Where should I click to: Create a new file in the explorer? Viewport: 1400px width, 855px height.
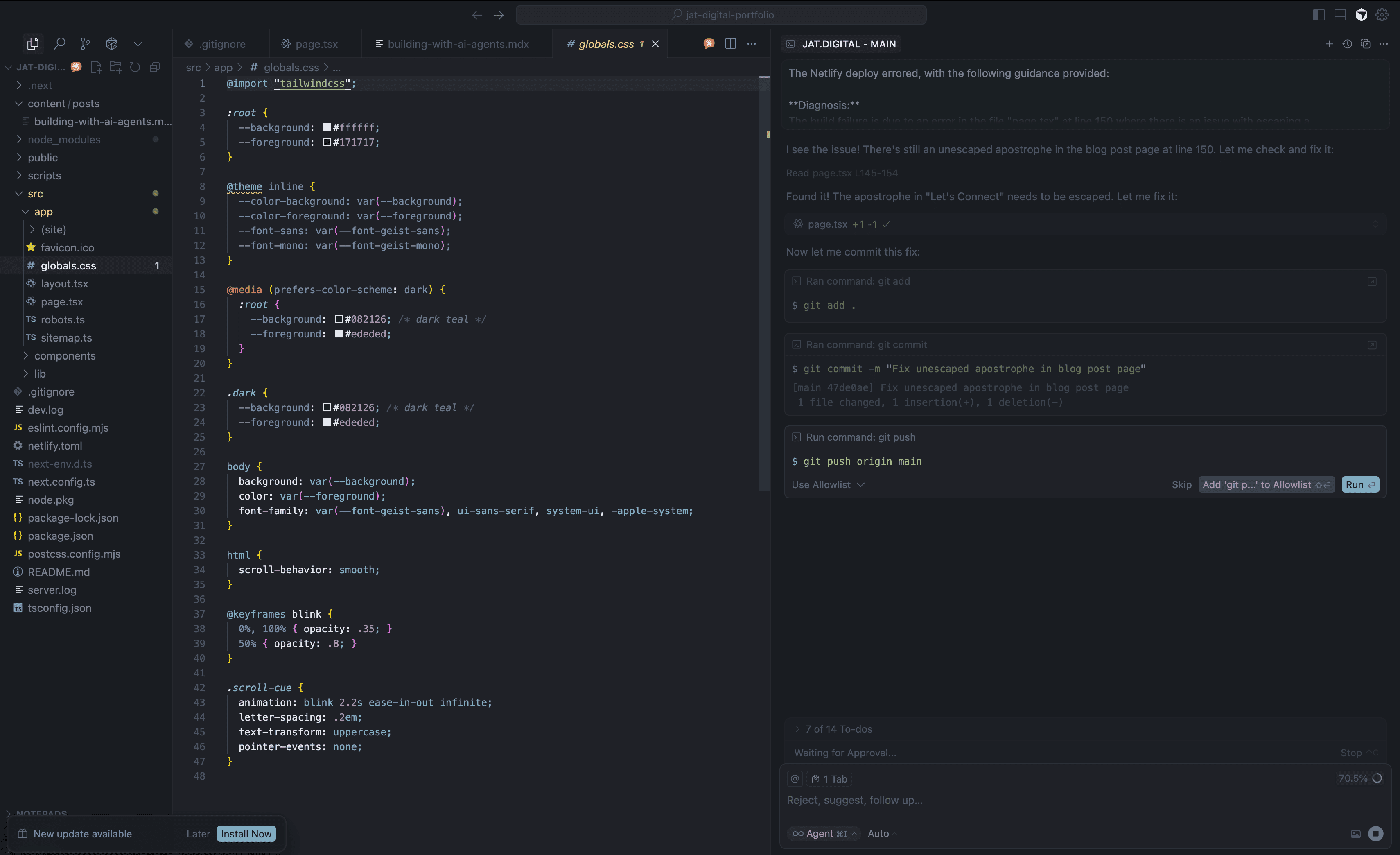pos(96,67)
